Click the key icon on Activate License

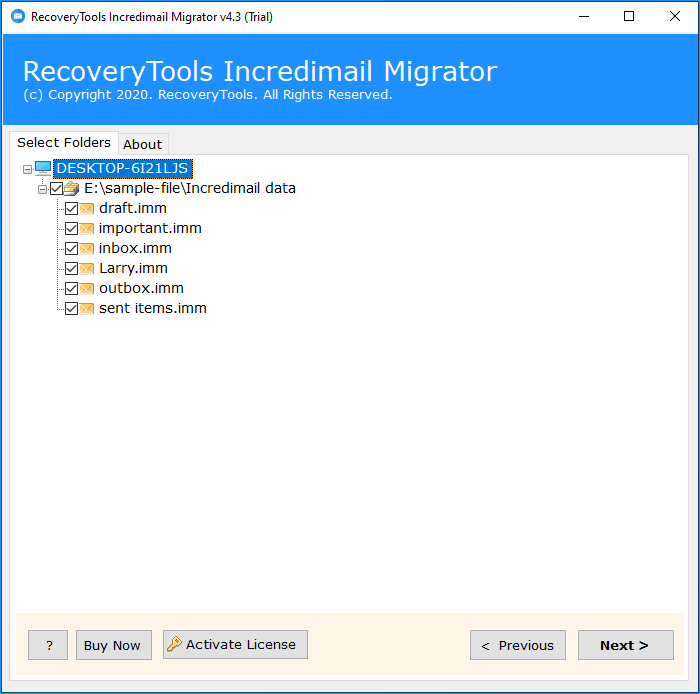click(x=174, y=644)
